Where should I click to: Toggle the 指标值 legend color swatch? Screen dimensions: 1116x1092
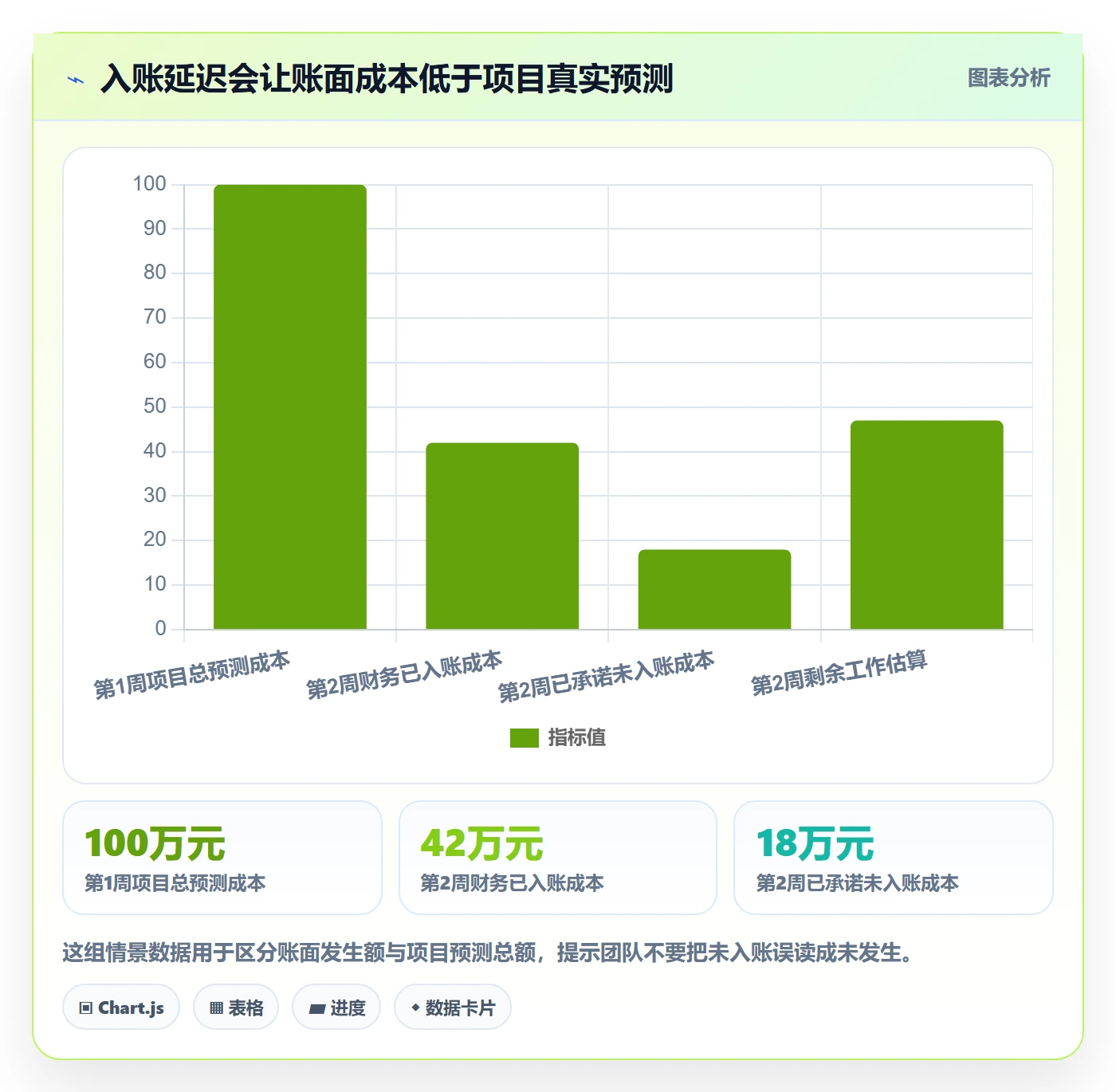tap(525, 738)
